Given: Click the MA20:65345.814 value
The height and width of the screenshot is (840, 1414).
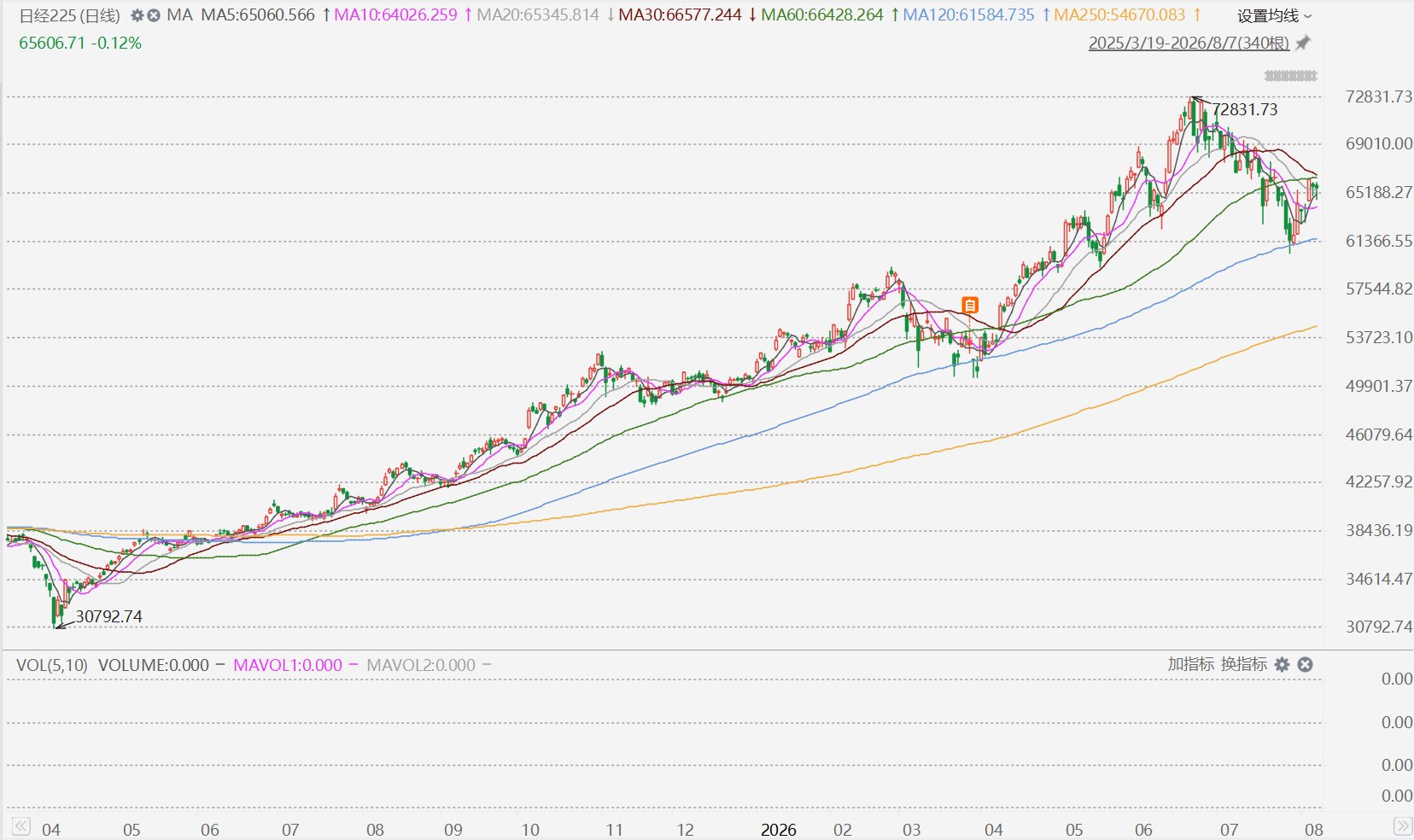Looking at the screenshot, I should pyautogui.click(x=538, y=15).
